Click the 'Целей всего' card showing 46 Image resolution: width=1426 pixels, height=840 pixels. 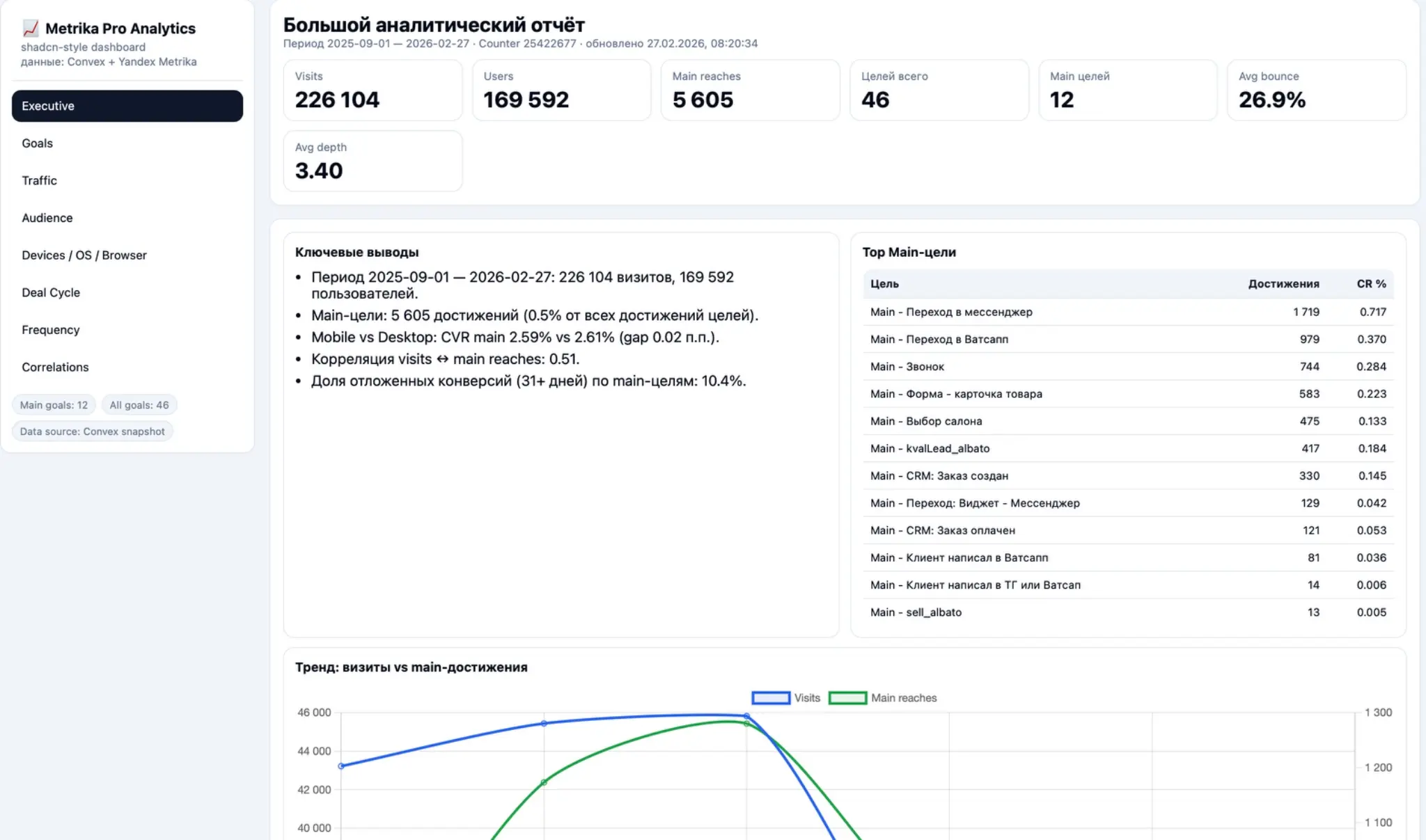coord(939,90)
